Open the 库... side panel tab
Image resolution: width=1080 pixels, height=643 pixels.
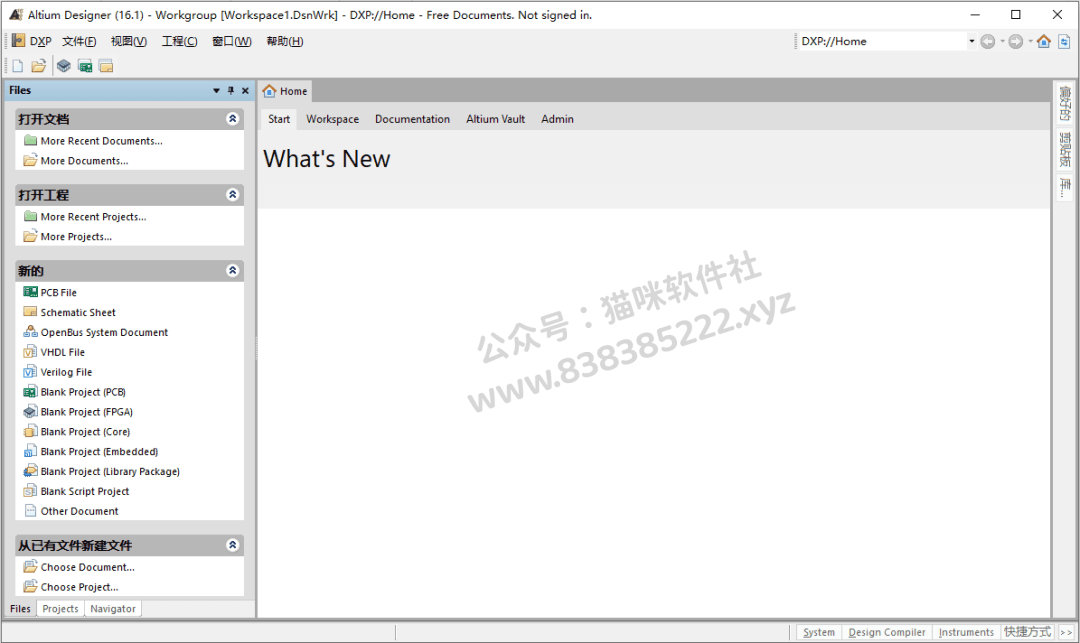[1065, 187]
